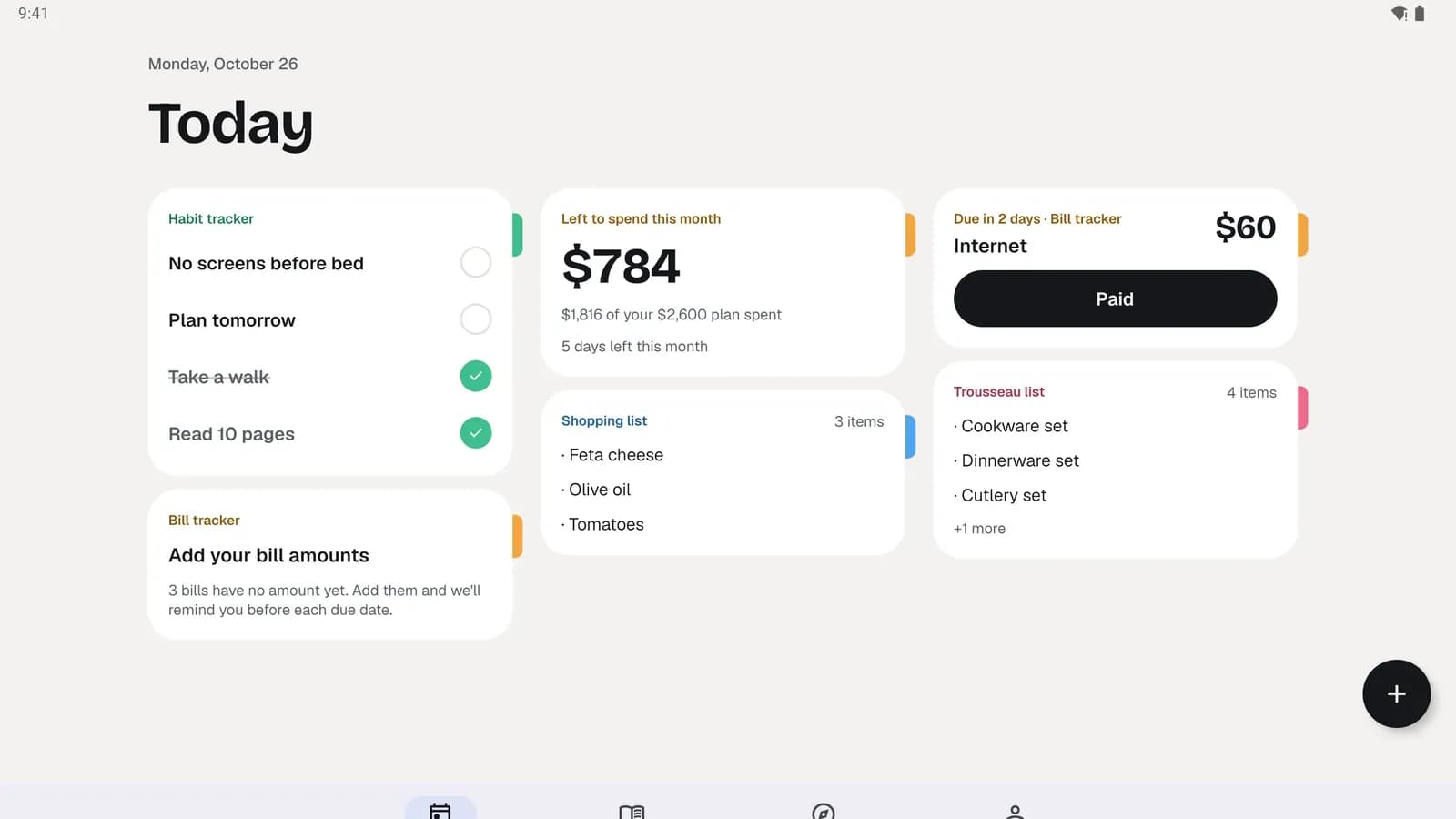Select the pink Trousseau list color tab
The image size is (1456, 819).
pos(1302,408)
